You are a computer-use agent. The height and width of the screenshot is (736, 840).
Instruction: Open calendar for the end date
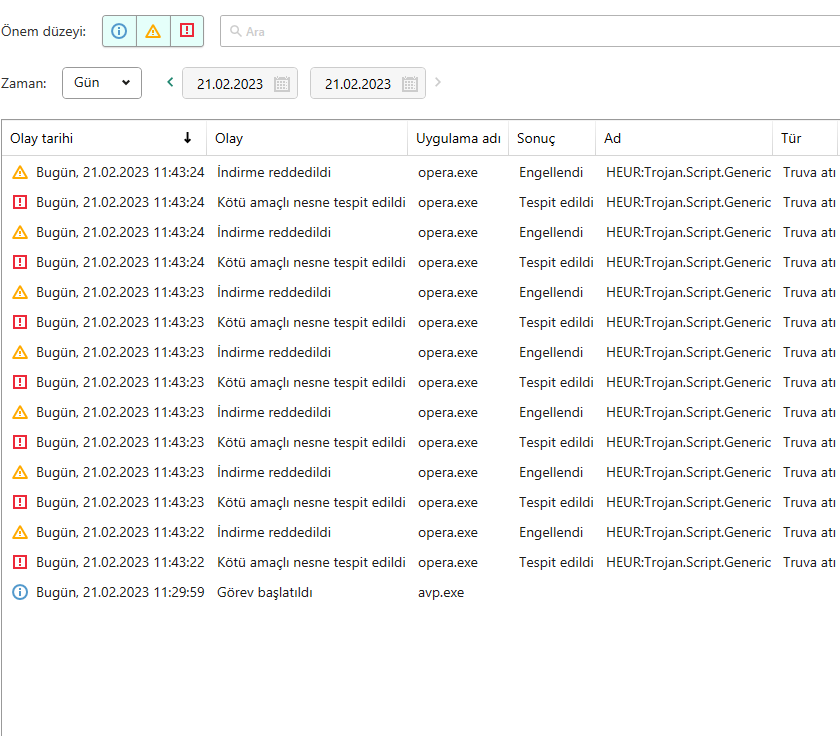(x=410, y=84)
